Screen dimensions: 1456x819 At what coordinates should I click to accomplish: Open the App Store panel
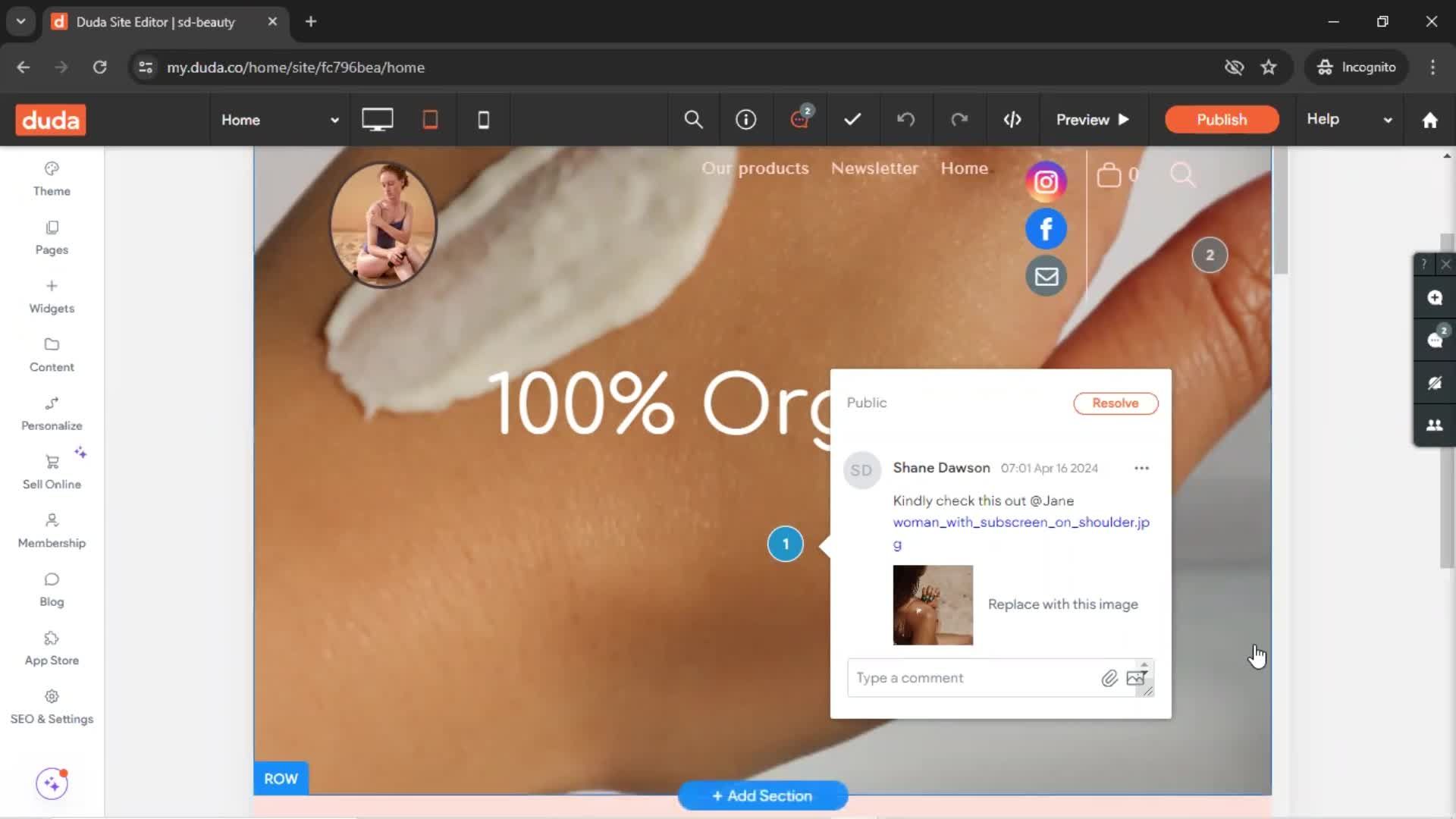pyautogui.click(x=52, y=648)
